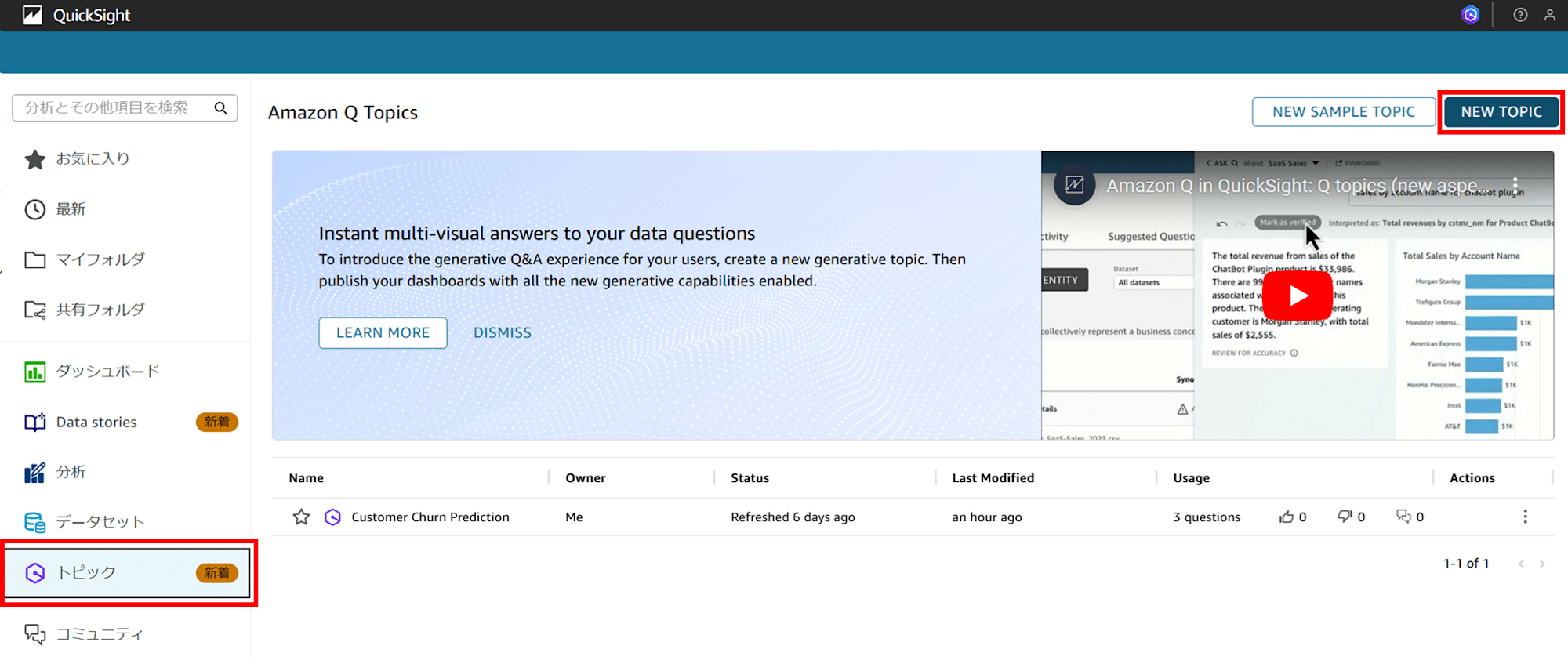
Task: Open ダッシュボード in sidebar
Action: click(x=93, y=372)
